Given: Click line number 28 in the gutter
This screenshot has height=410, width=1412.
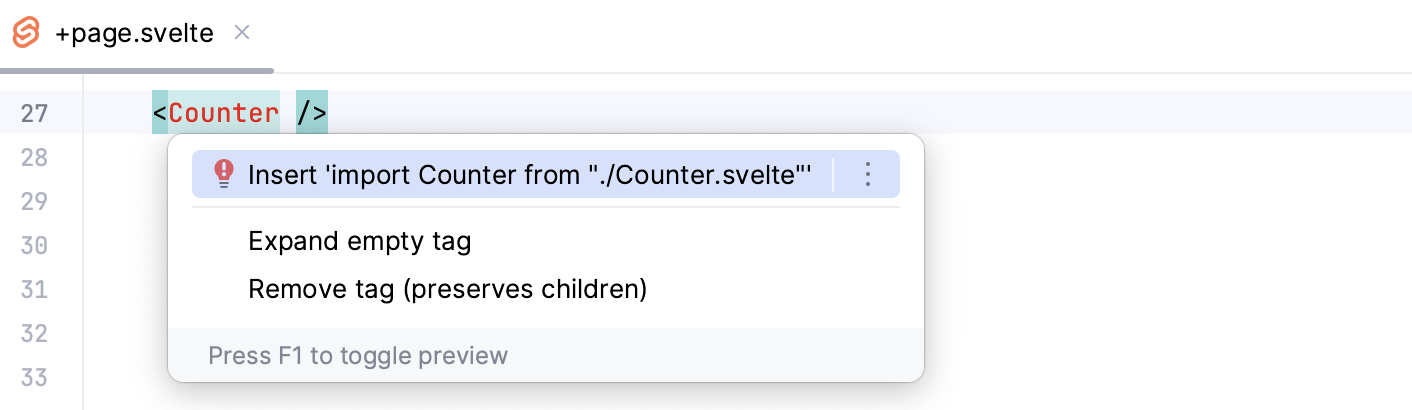Looking at the screenshot, I should click(x=35, y=157).
